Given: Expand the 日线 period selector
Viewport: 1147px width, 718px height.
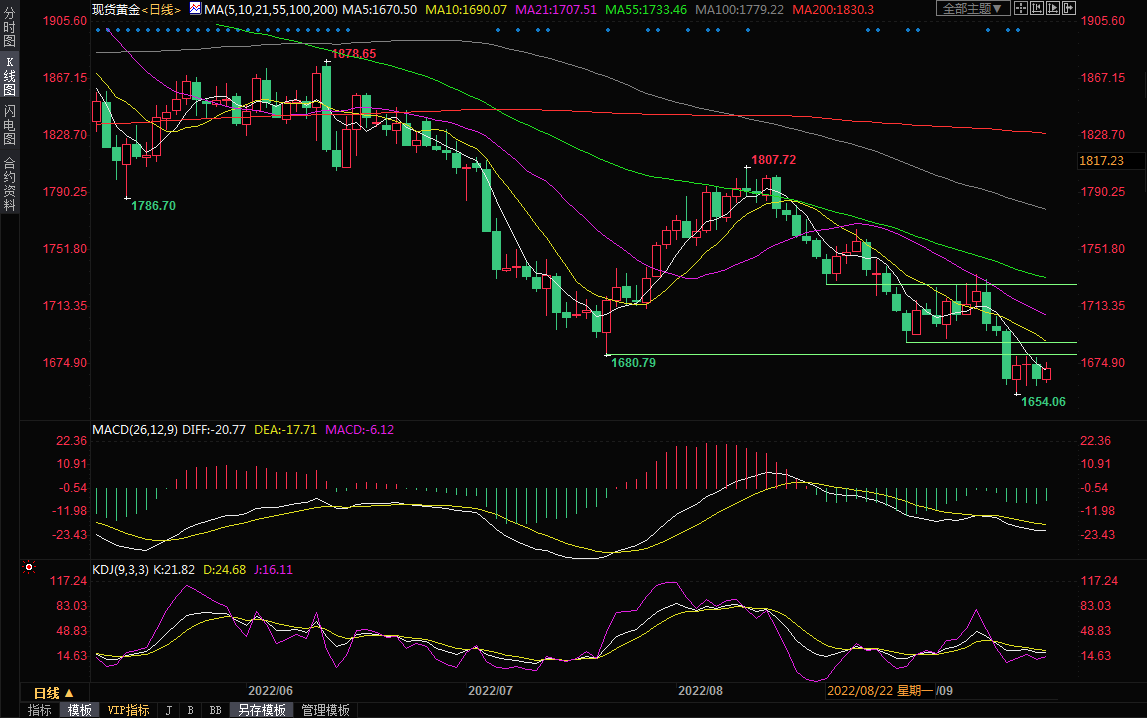Looking at the screenshot, I should click(x=54, y=692).
